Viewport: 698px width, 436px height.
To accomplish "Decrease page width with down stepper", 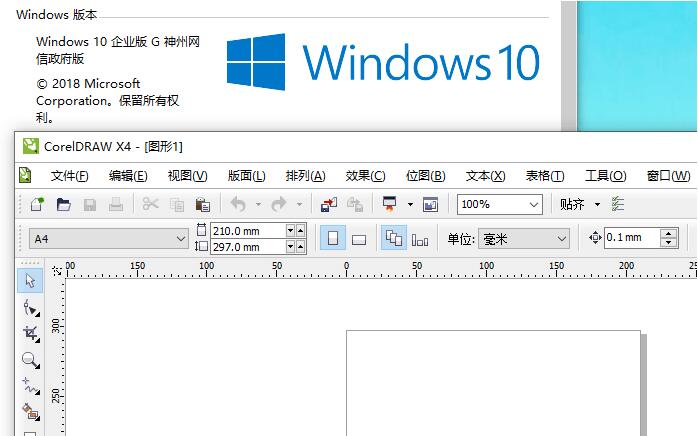I will tap(291, 231).
